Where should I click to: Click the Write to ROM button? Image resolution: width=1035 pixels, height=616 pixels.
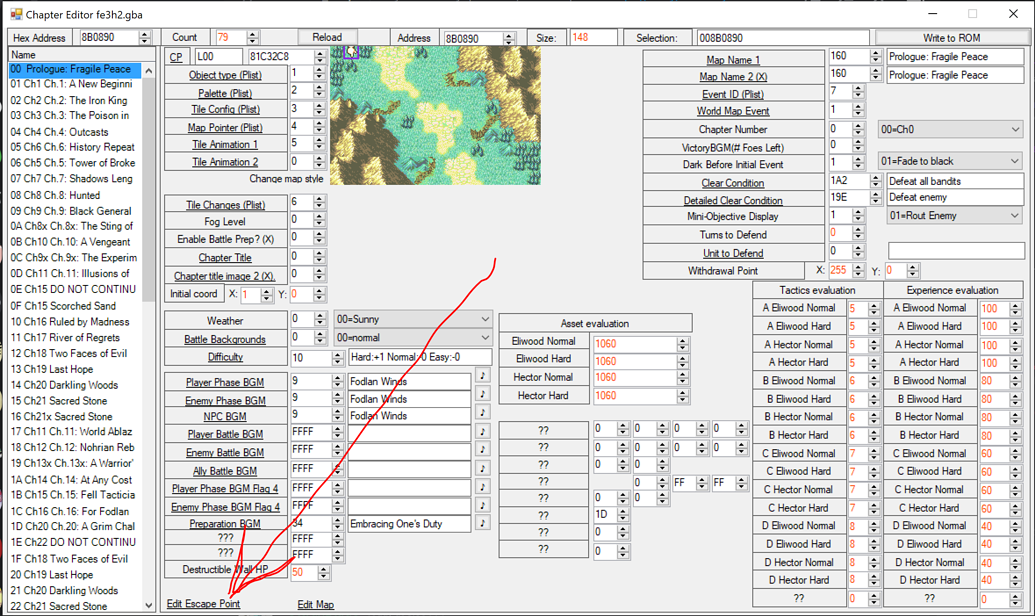pyautogui.click(x=955, y=37)
